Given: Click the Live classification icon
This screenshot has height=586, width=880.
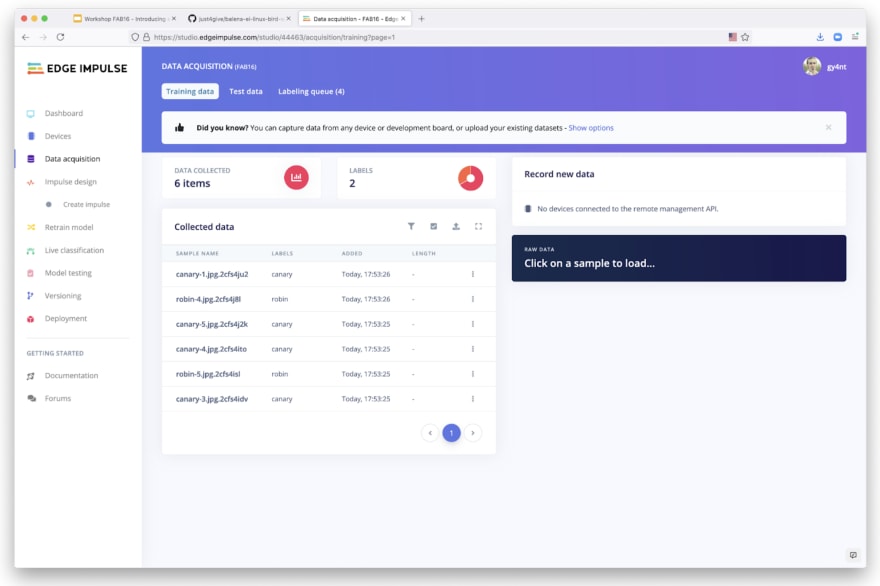Looking at the screenshot, I should 31,250.
